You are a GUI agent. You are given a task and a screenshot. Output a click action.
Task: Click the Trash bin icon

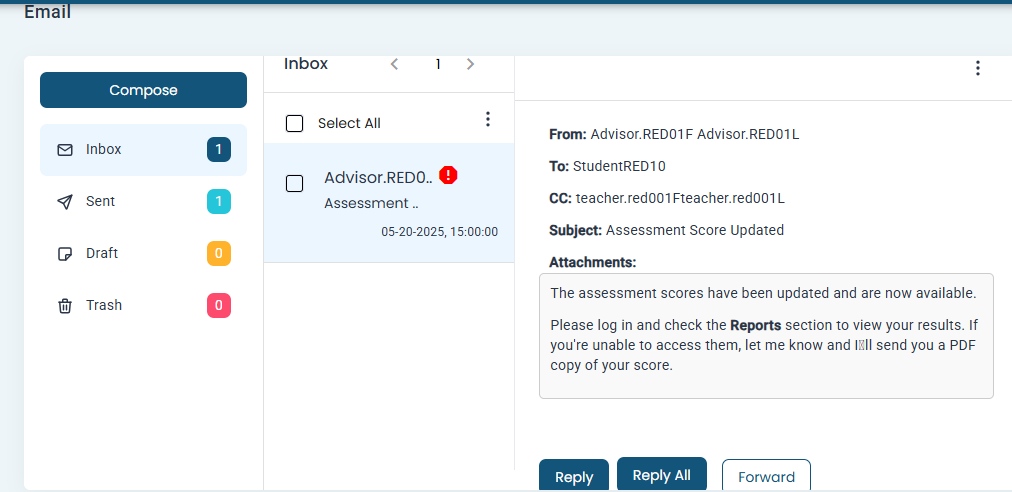coord(65,306)
